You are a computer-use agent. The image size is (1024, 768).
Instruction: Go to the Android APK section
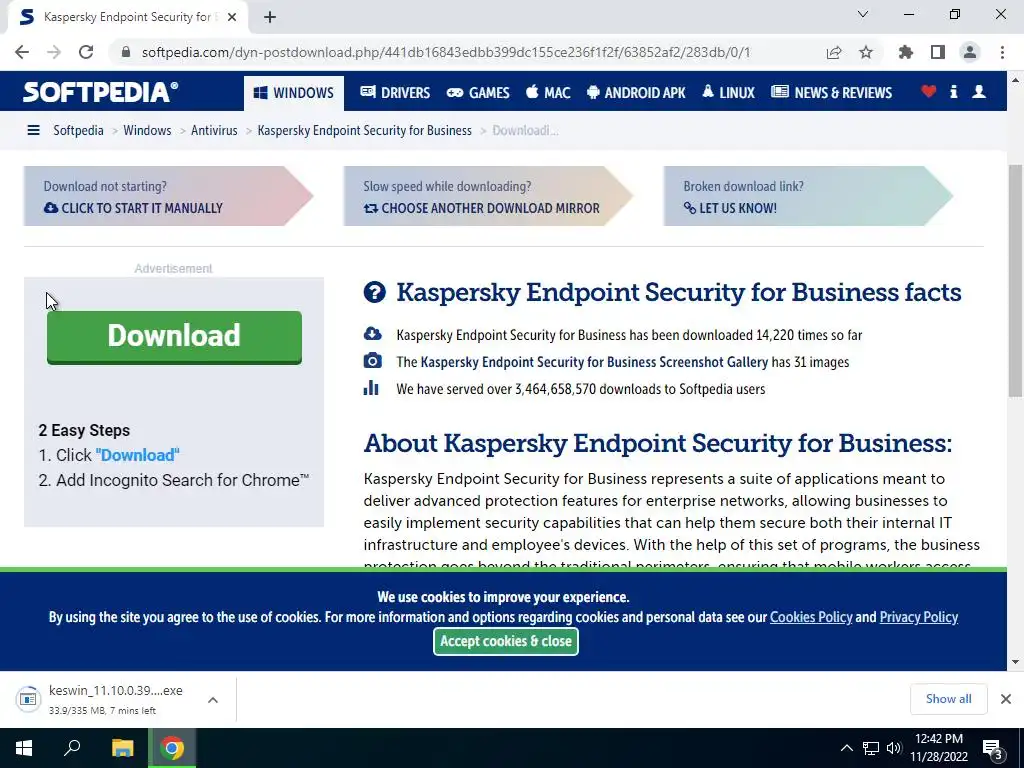click(x=636, y=93)
